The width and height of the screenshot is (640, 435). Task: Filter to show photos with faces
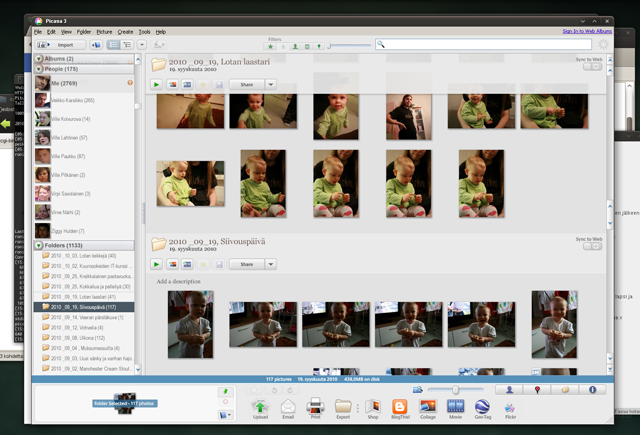(295, 47)
